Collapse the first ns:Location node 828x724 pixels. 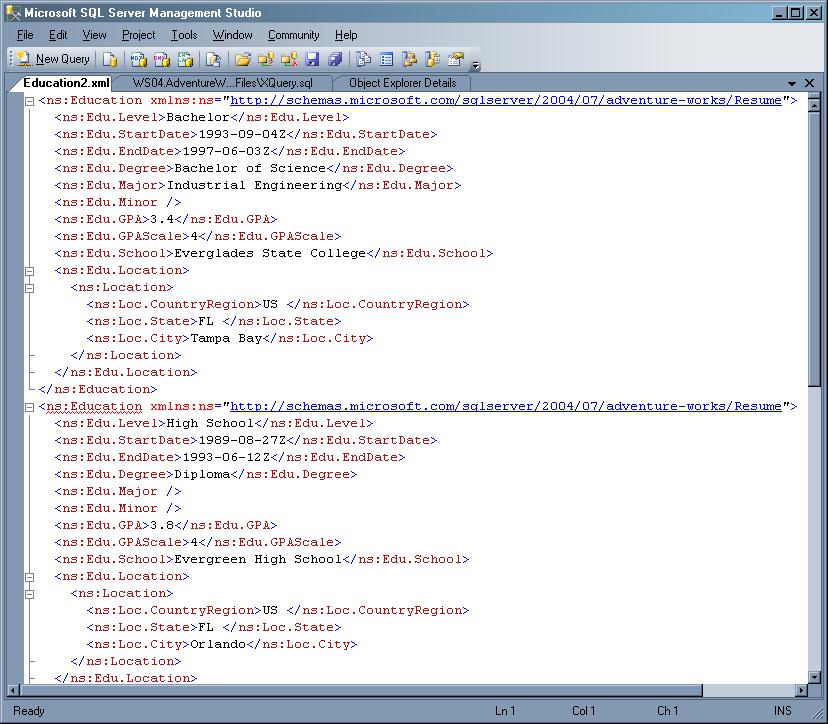click(30, 288)
